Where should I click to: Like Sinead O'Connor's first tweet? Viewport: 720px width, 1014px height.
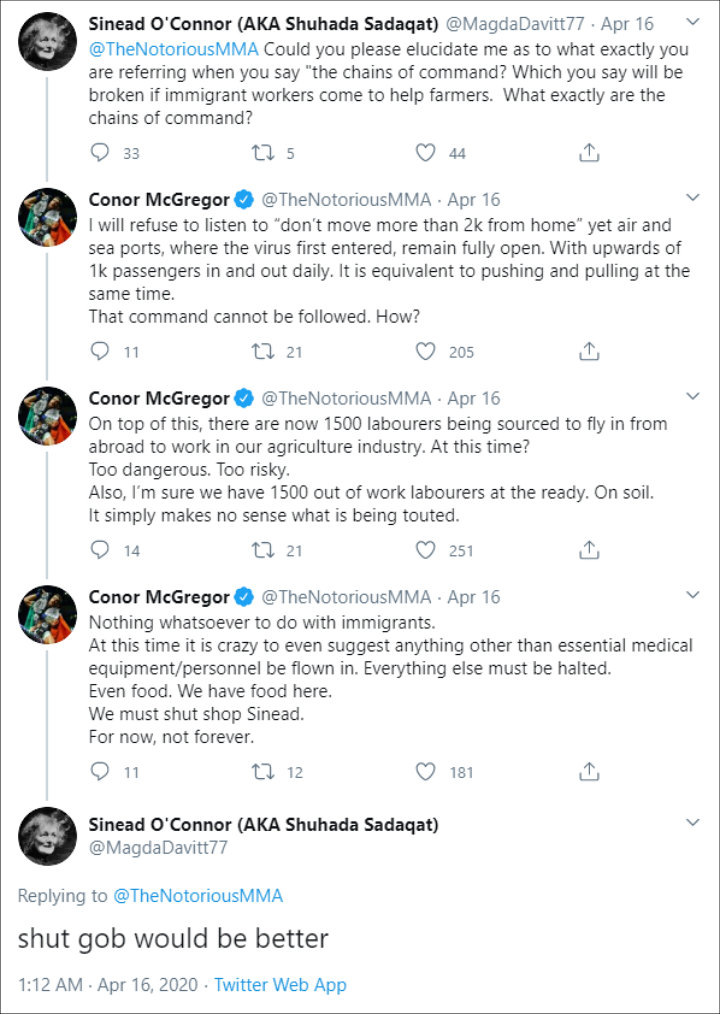pyautogui.click(x=425, y=153)
